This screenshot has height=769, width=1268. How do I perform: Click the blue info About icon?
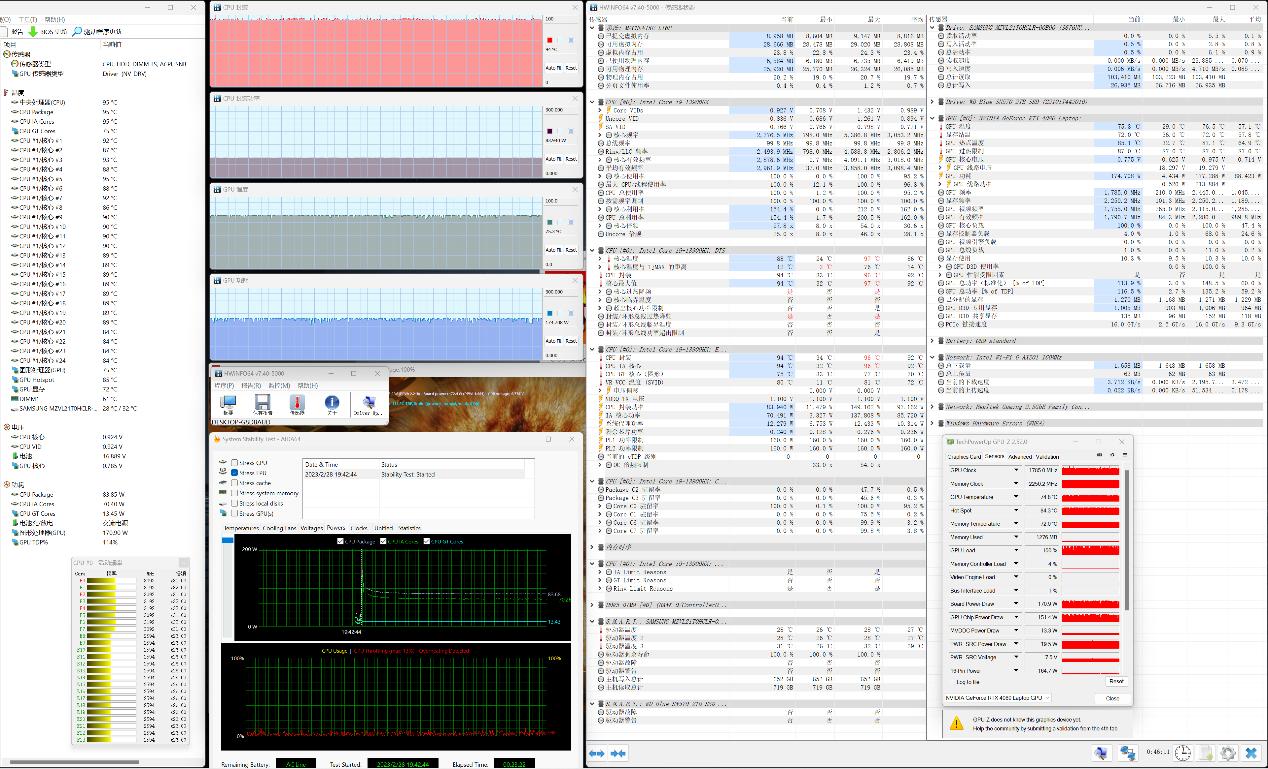pos(332,402)
